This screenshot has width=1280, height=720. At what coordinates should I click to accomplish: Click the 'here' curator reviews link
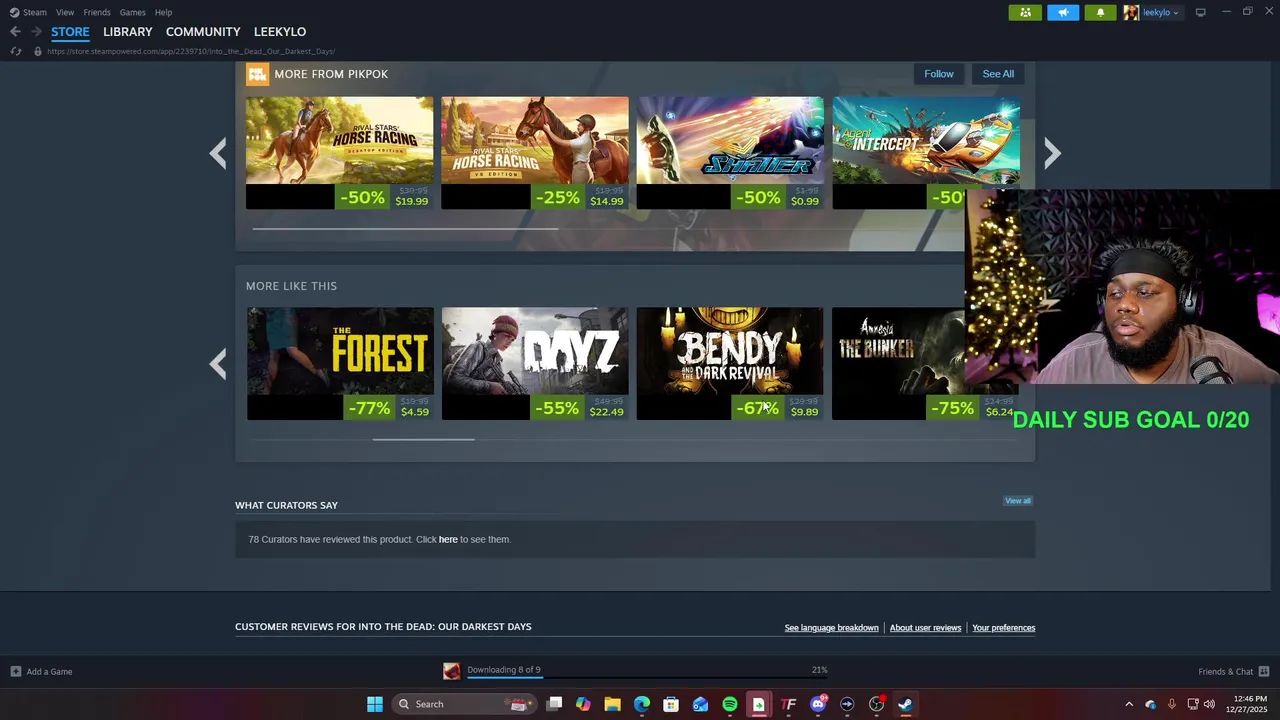click(448, 540)
